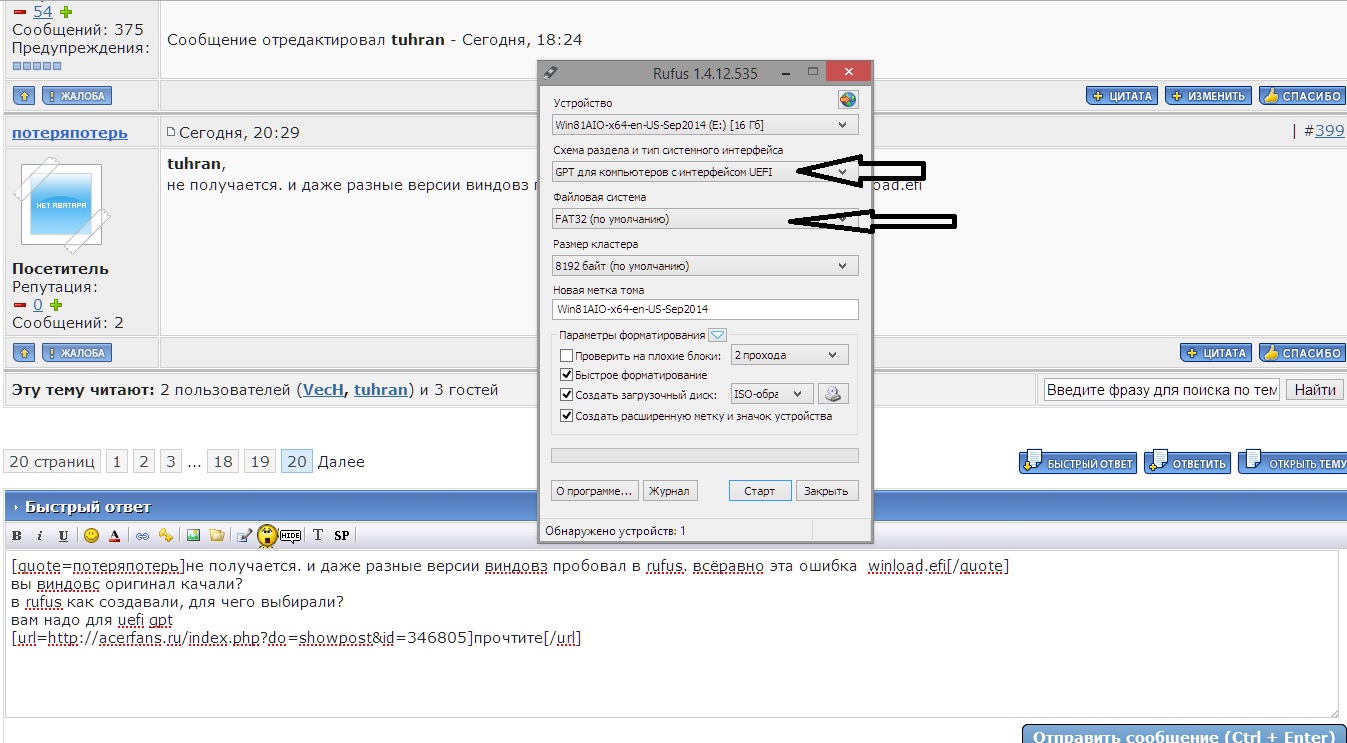Viewport: 1347px width, 743px height.
Task: Go to page 19 of the thread
Action: pyautogui.click(x=260, y=461)
